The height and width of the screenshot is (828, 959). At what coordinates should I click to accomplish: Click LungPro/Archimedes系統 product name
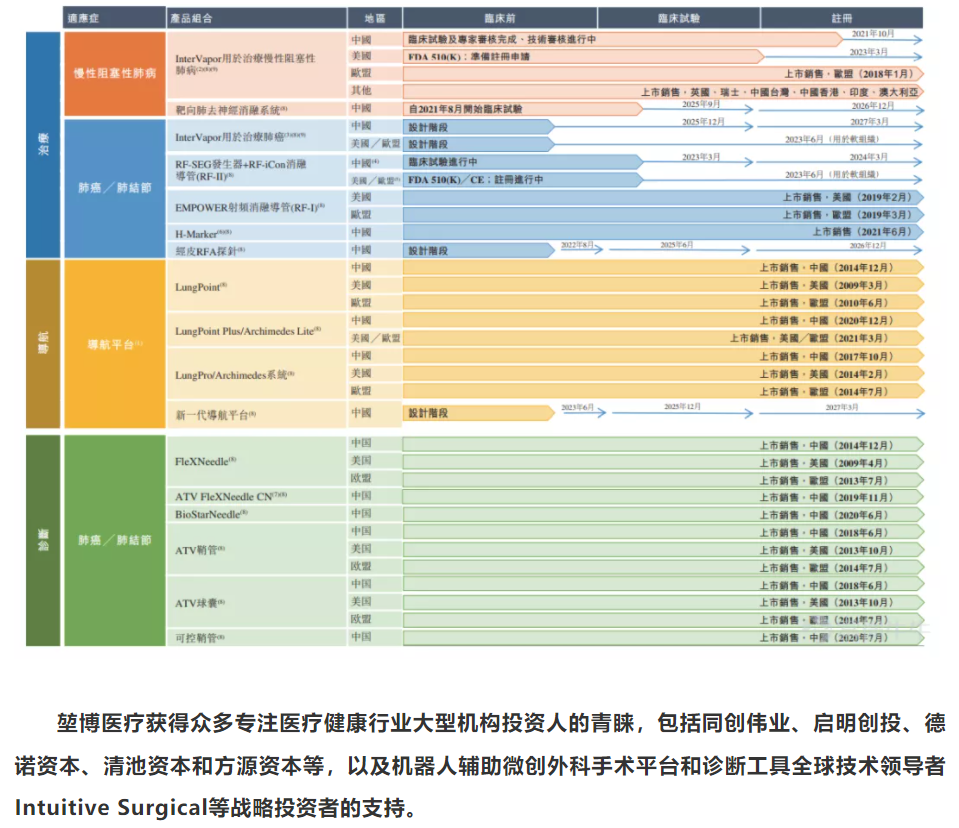point(234,375)
